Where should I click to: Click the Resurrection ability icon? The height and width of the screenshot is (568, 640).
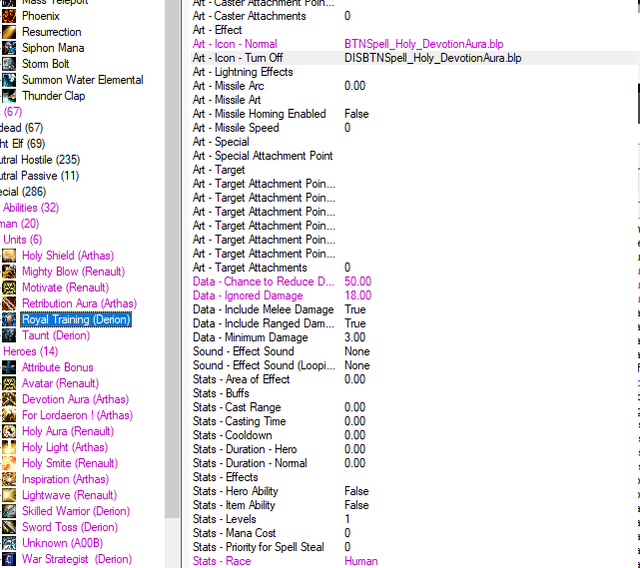tap(9, 32)
